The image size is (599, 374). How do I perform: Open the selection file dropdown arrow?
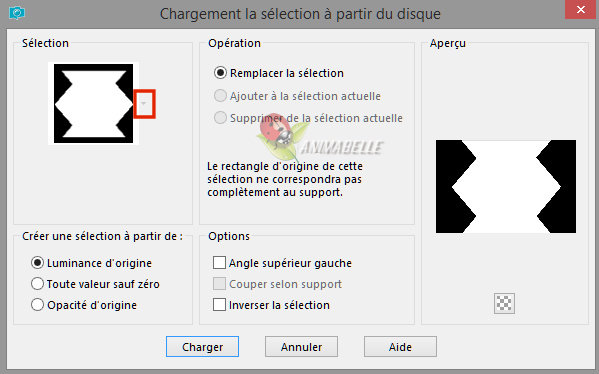point(144,104)
